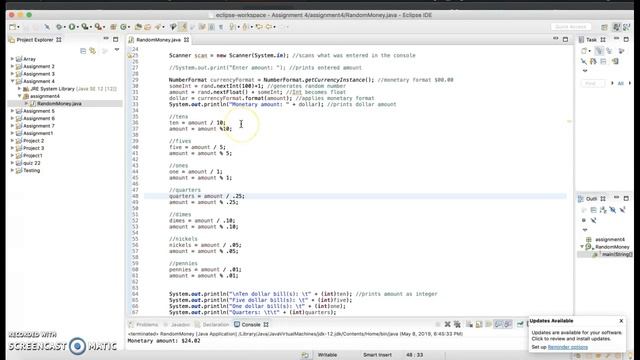Image resolution: width=640 pixels, height=360 pixels.
Task: Select the RandomMoney.java editor tab
Action: pos(158,40)
